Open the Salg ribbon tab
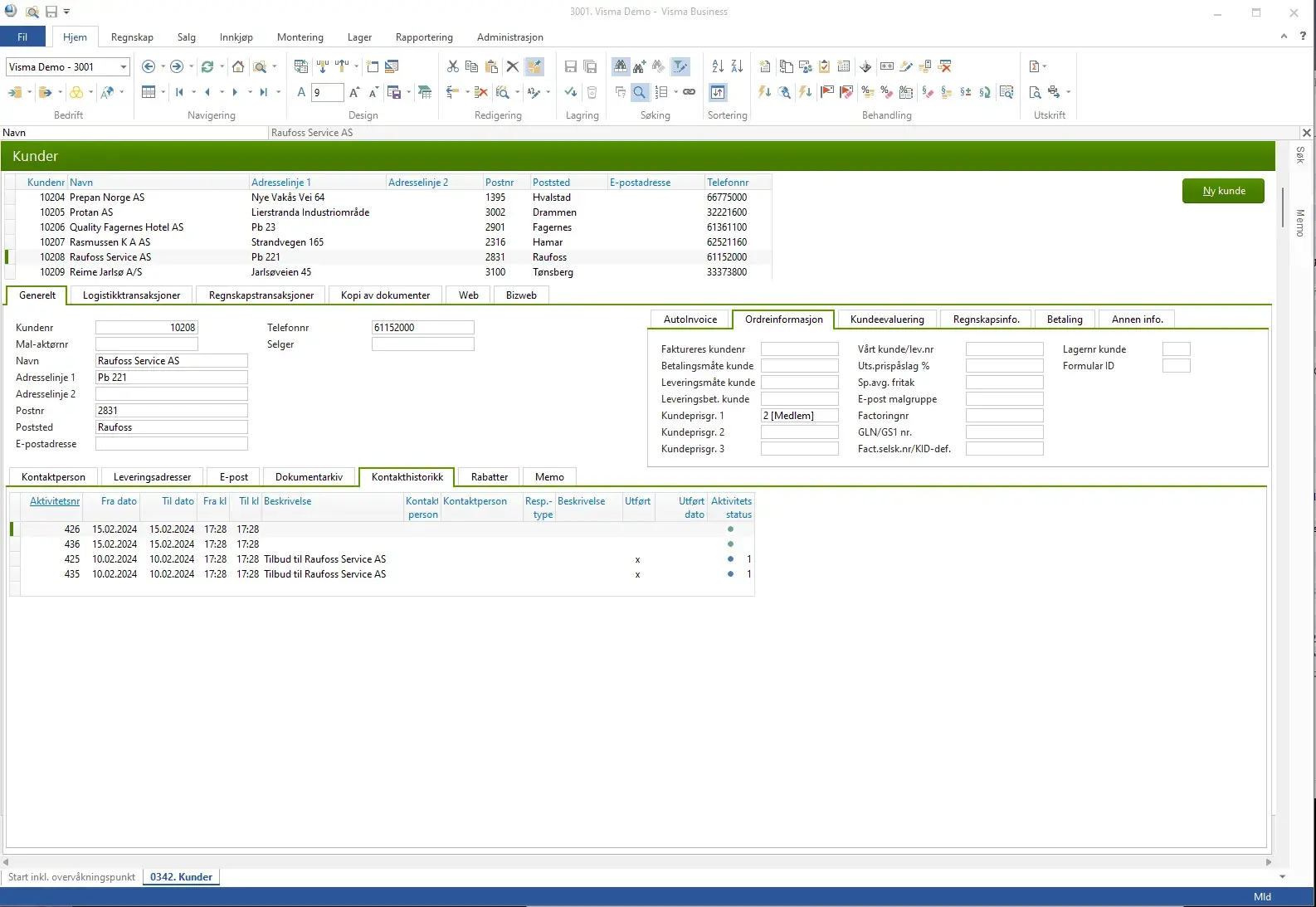The width and height of the screenshot is (1316, 907). (187, 37)
